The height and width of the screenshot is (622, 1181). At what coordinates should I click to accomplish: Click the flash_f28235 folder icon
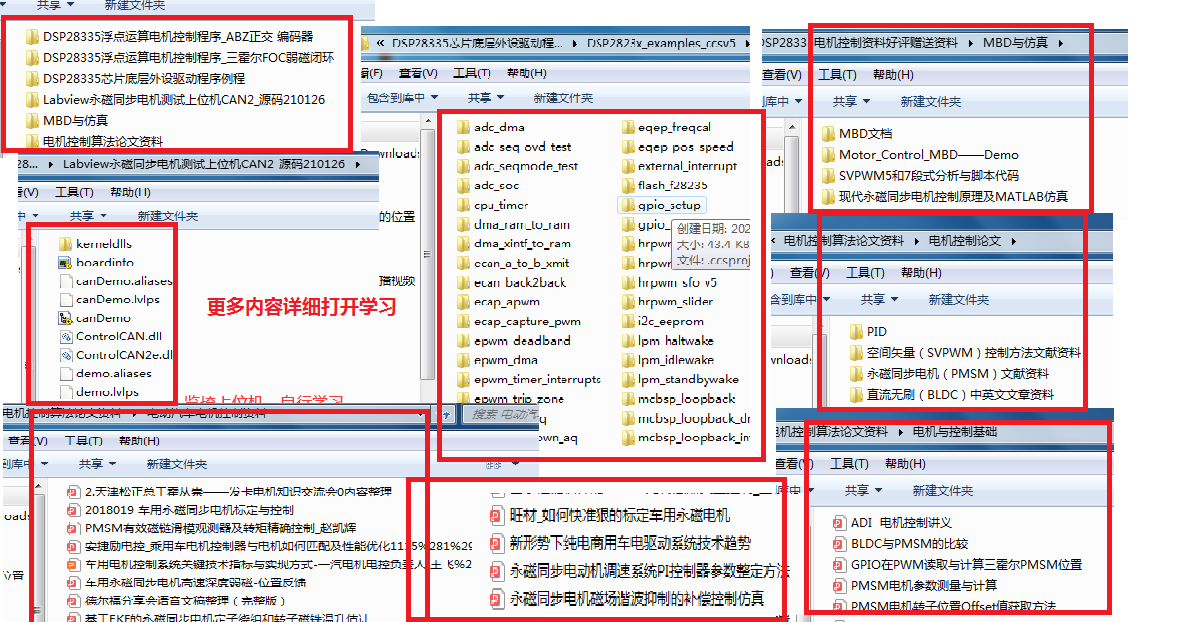pyautogui.click(x=628, y=185)
